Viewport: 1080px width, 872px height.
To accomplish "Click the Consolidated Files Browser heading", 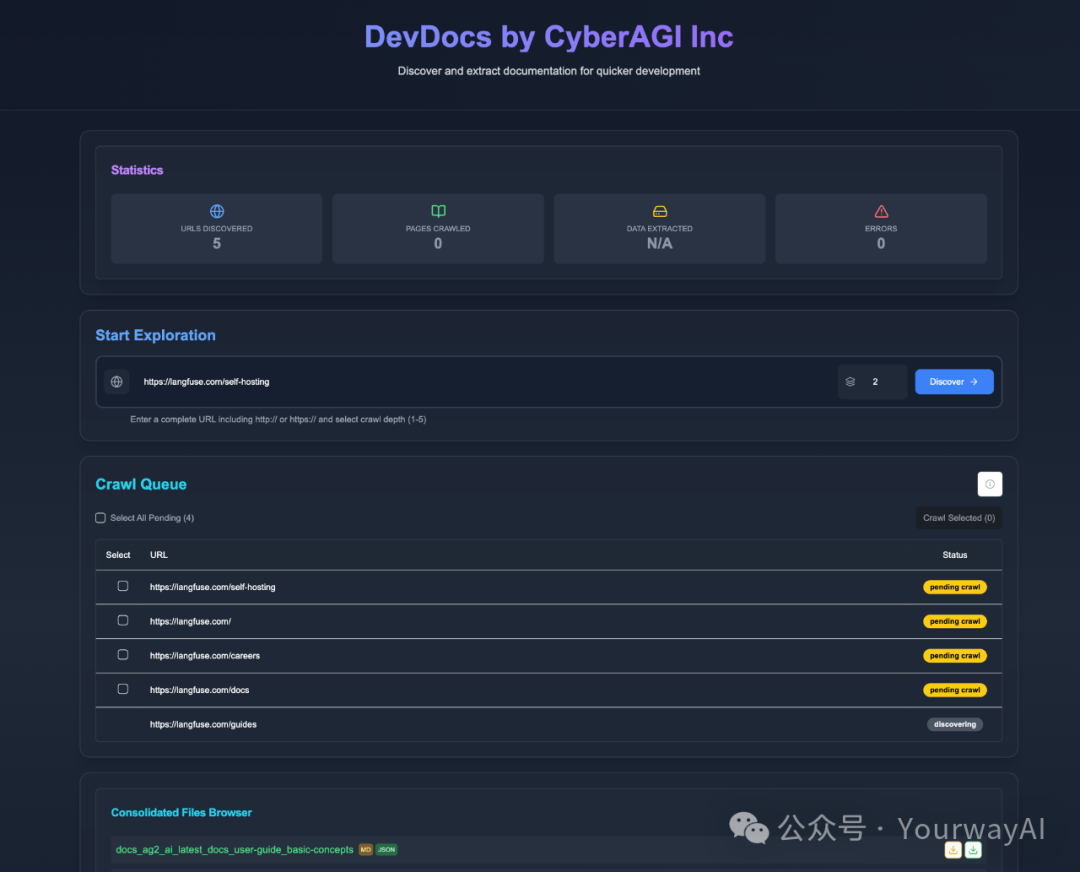I will coord(181,813).
